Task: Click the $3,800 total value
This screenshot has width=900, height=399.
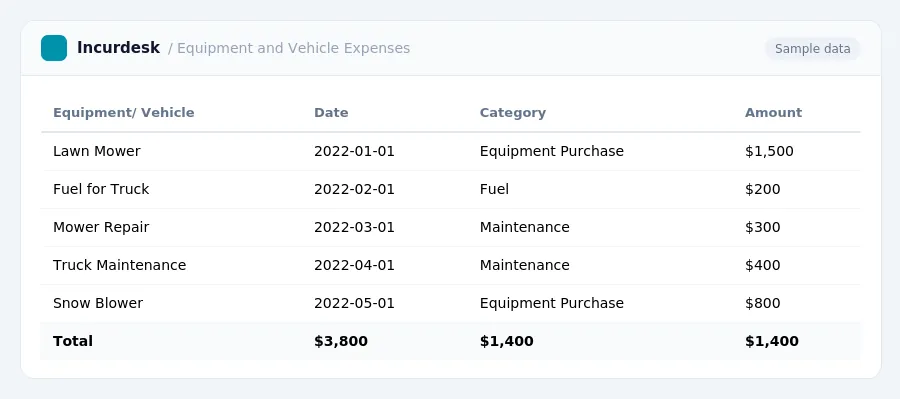Action: [341, 341]
